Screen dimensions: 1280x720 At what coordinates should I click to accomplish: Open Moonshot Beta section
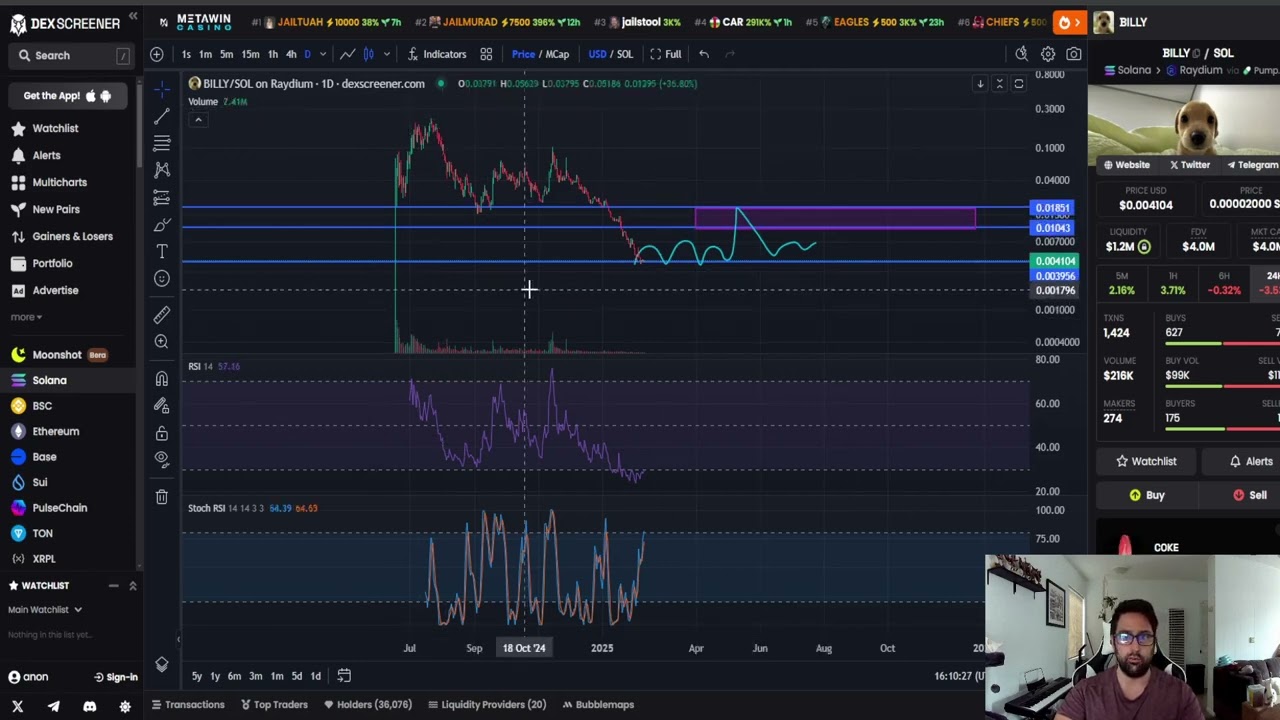(57, 355)
